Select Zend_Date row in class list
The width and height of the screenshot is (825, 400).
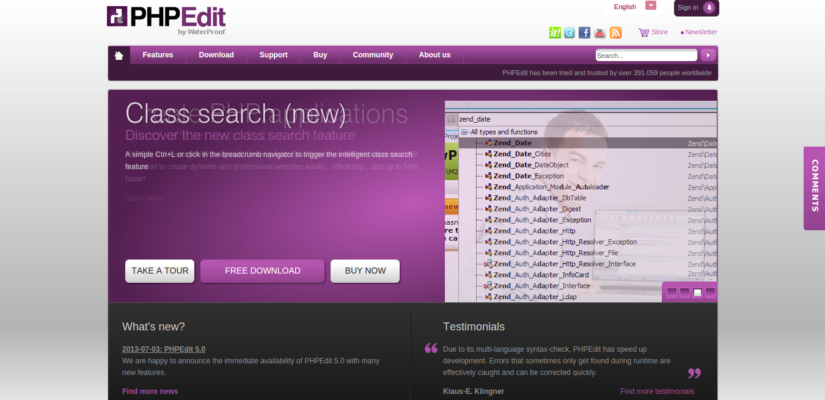point(588,143)
